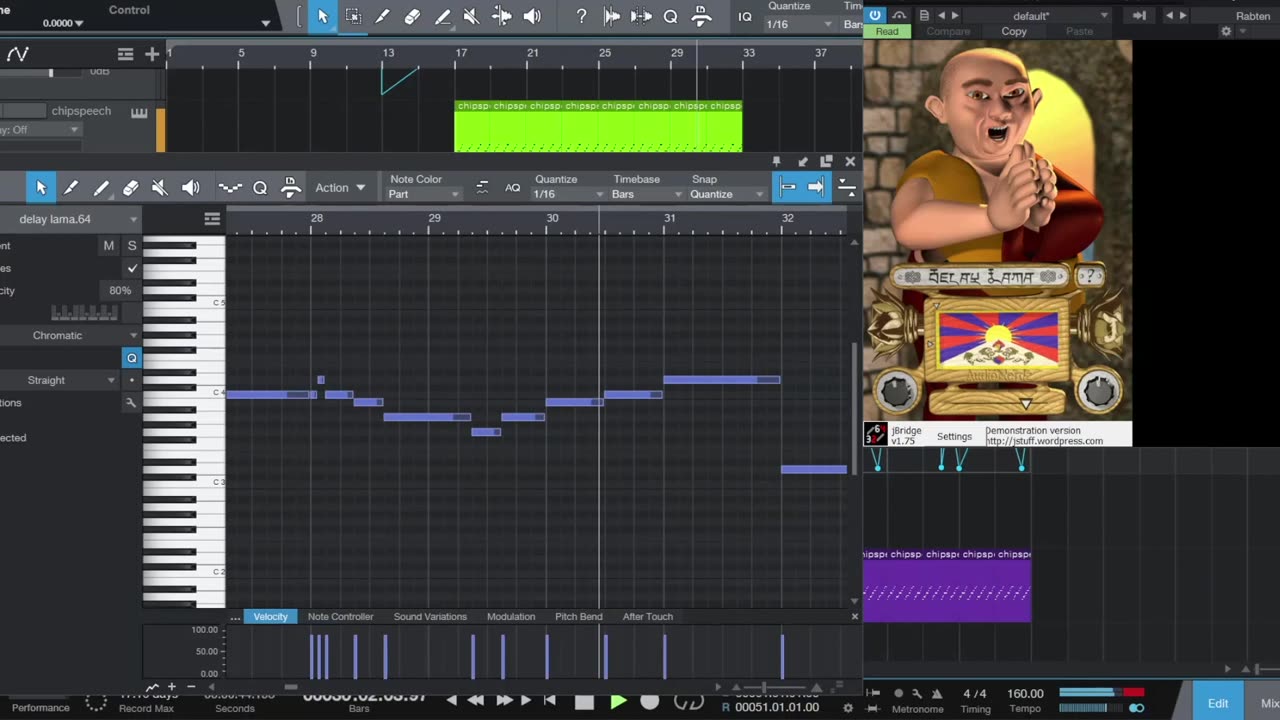This screenshot has width=1280, height=720.
Task: Open the Action dropdown menu
Action: pyautogui.click(x=340, y=188)
